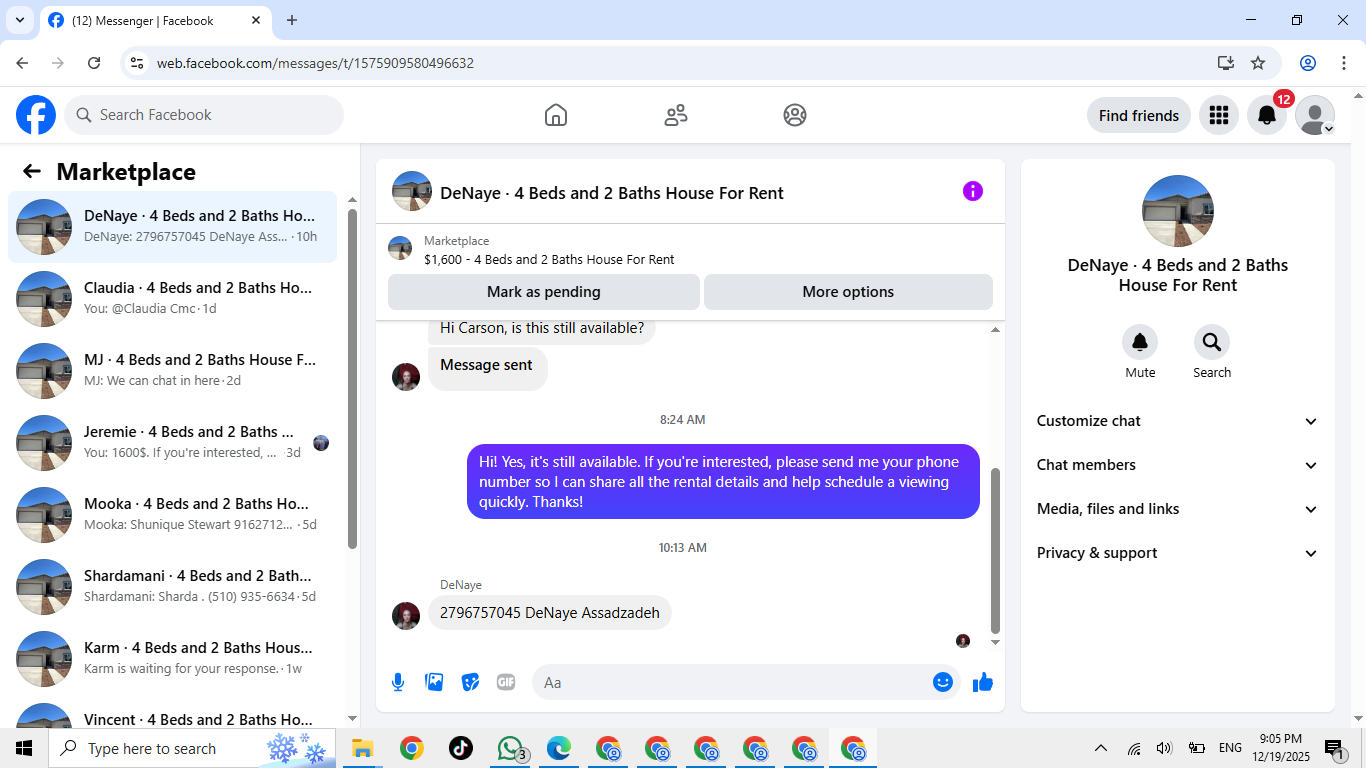Pick a GIF with the GIF icon

[506, 682]
